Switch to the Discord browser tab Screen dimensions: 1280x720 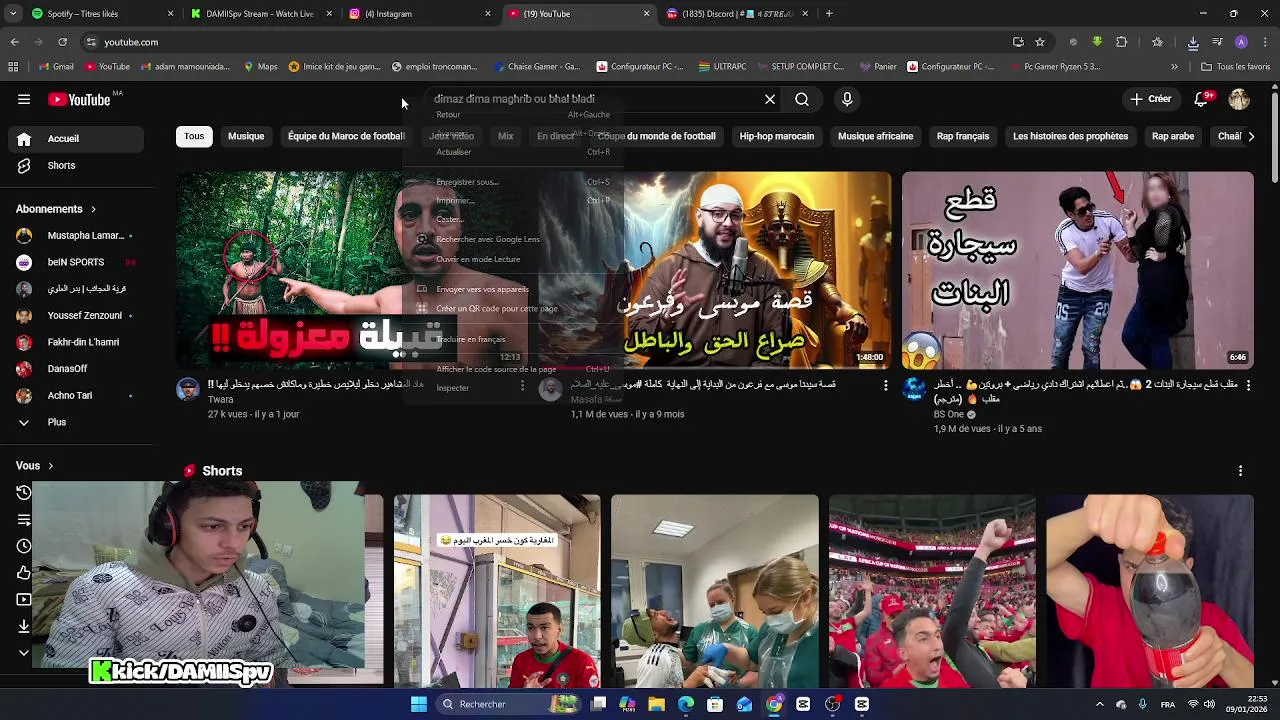[x=736, y=14]
